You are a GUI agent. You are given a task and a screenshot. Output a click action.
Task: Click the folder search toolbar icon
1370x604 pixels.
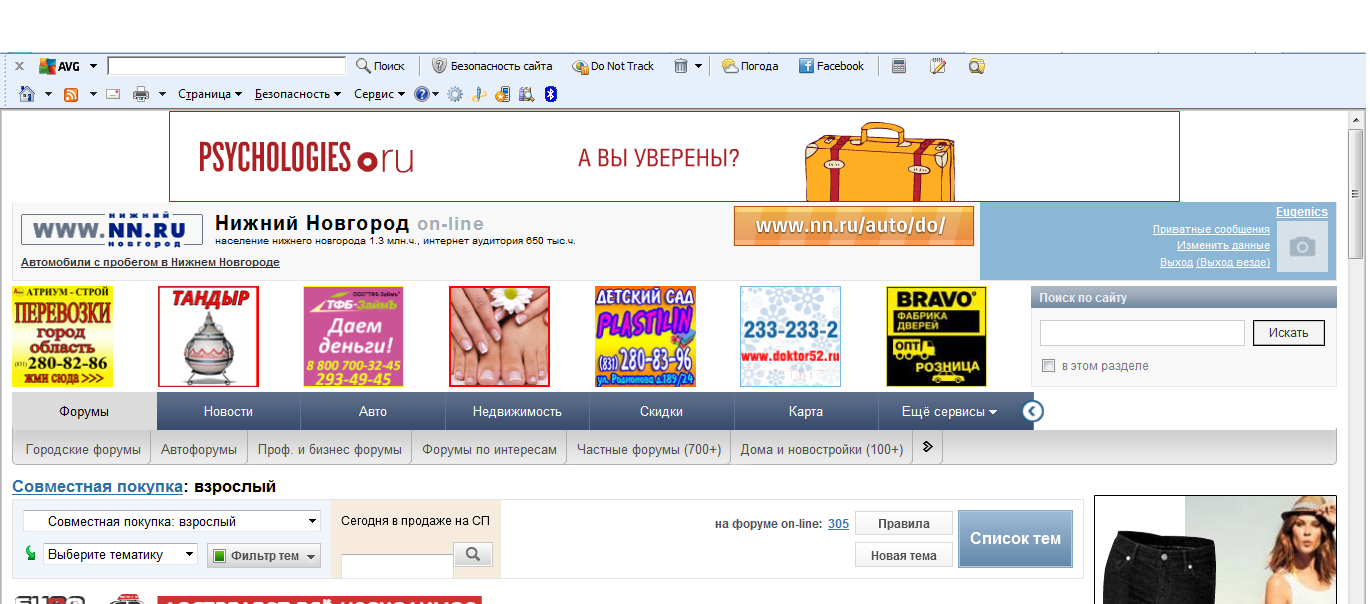[x=977, y=66]
